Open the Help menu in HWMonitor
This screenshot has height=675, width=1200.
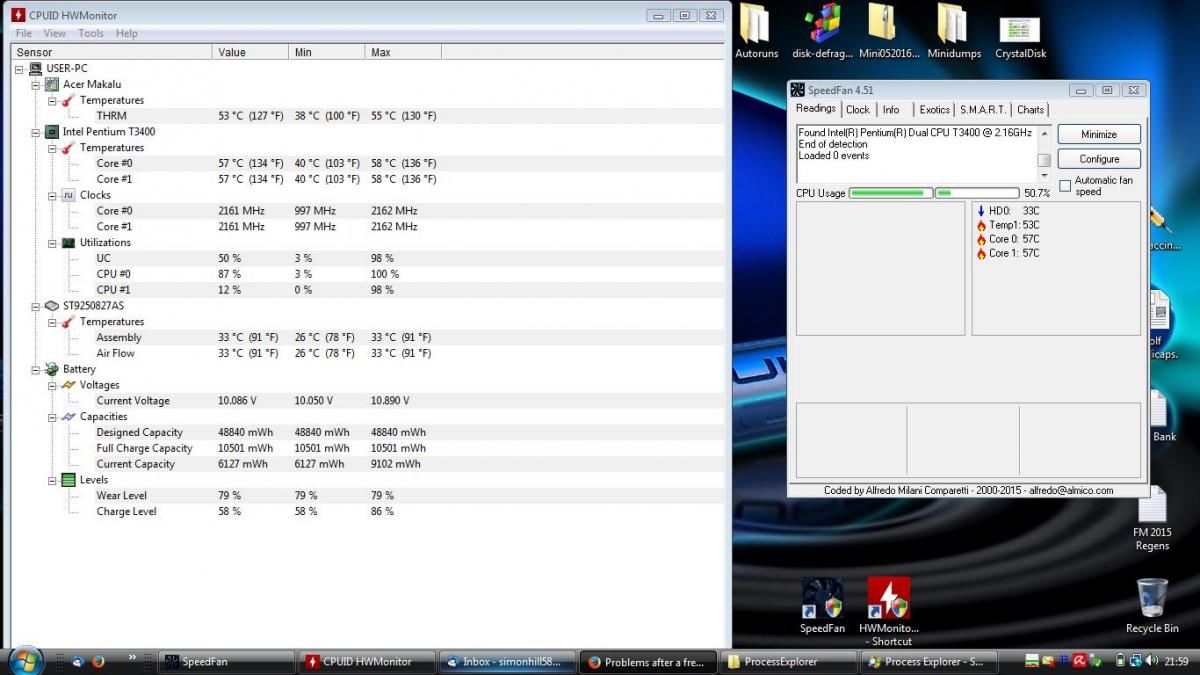pyautogui.click(x=127, y=33)
